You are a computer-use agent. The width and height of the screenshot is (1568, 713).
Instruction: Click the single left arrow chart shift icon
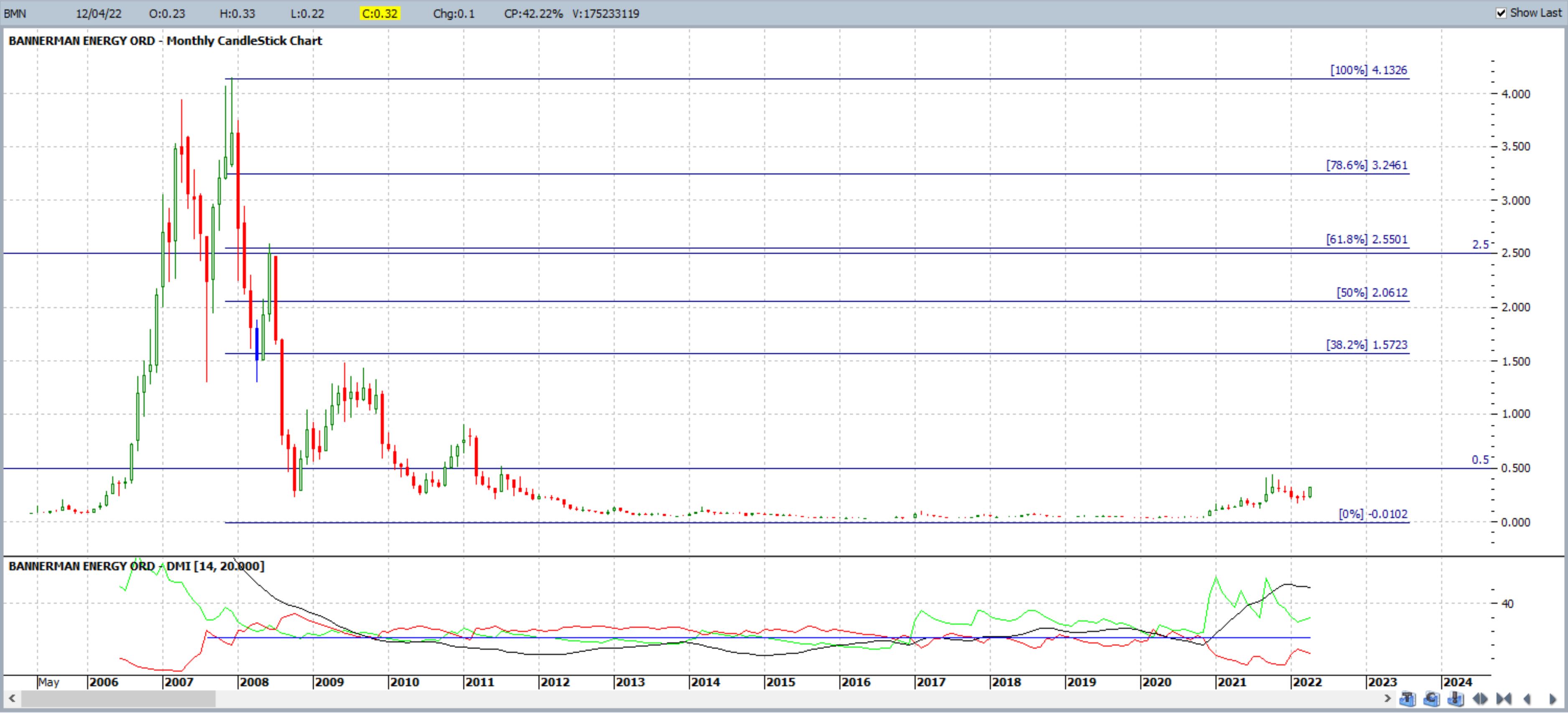(x=1527, y=699)
